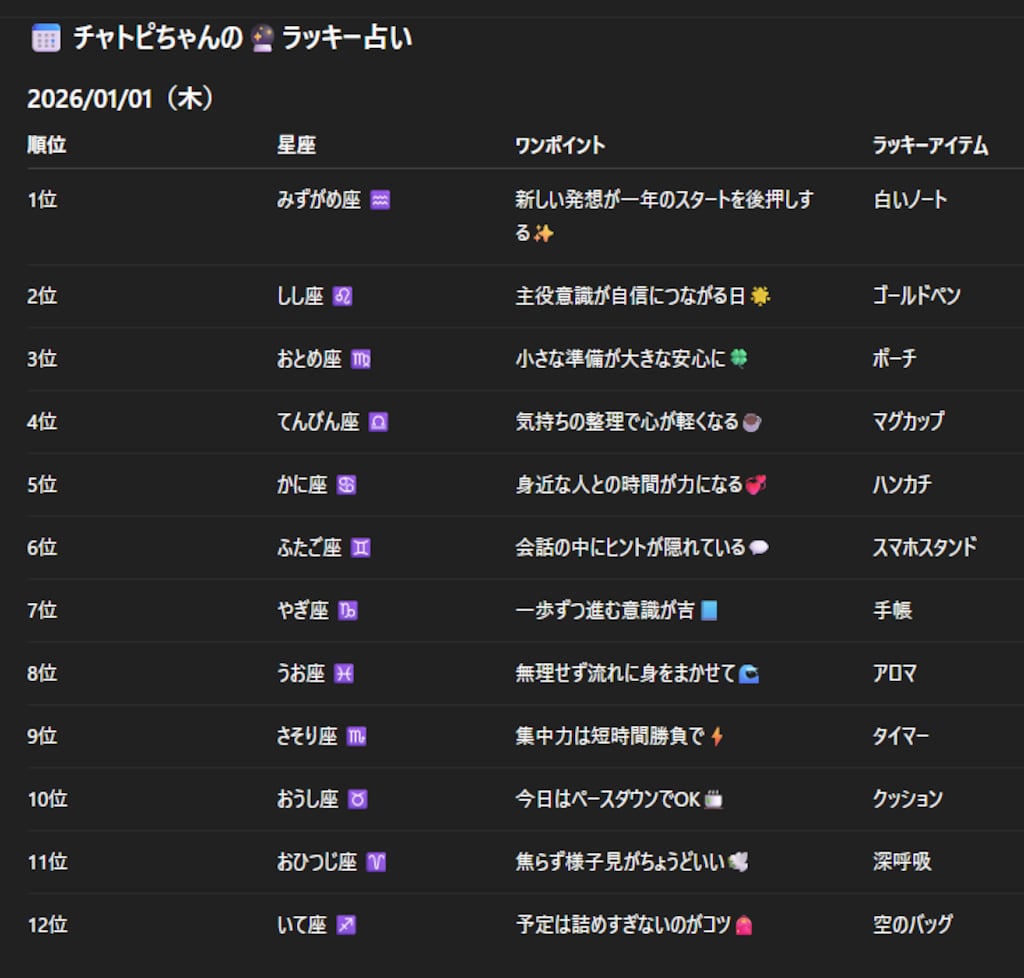Click the Pisces symbol next to うお座

[344, 674]
